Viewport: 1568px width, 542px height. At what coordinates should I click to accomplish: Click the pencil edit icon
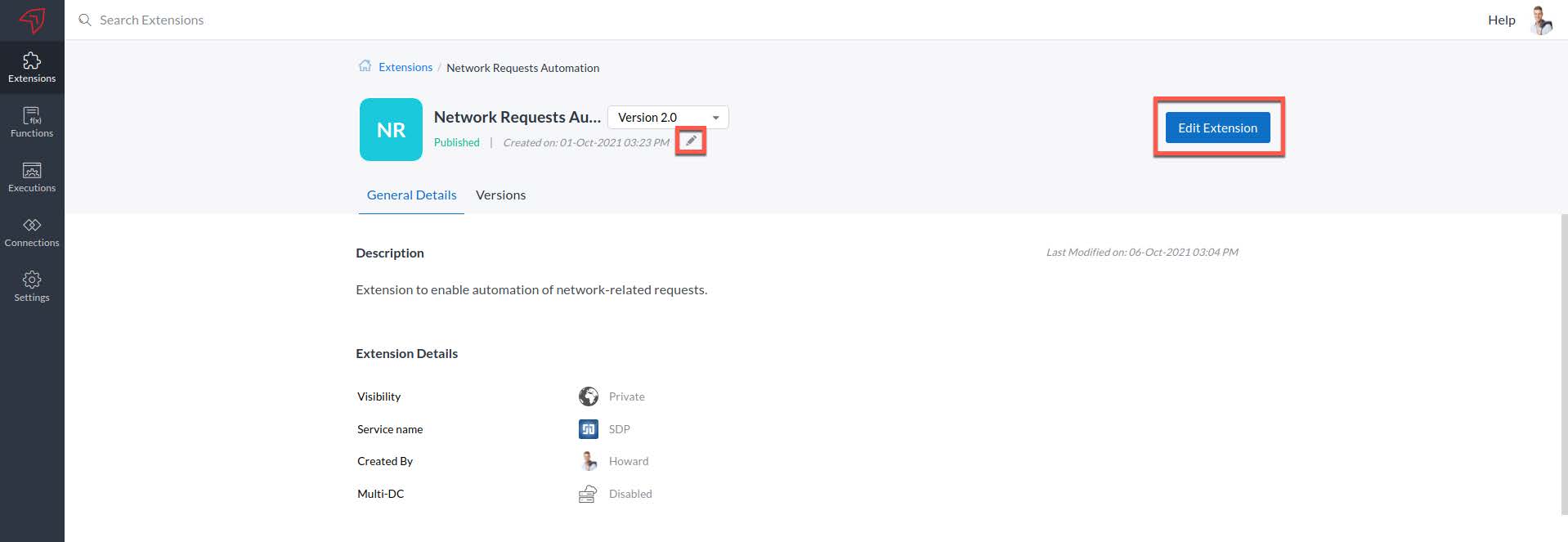pyautogui.click(x=691, y=141)
